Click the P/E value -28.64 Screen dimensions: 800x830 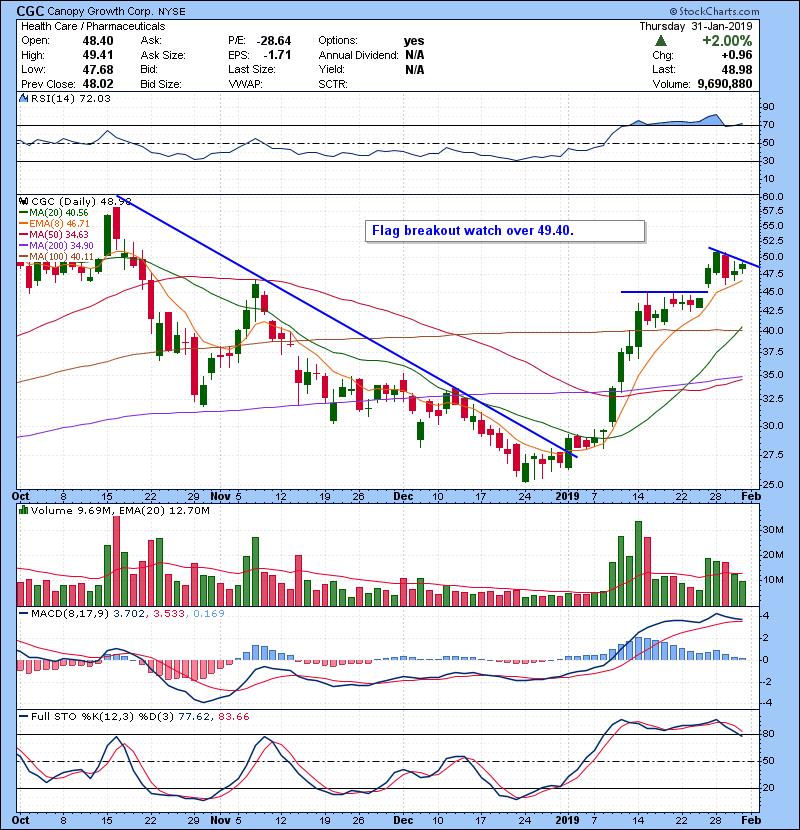point(274,41)
